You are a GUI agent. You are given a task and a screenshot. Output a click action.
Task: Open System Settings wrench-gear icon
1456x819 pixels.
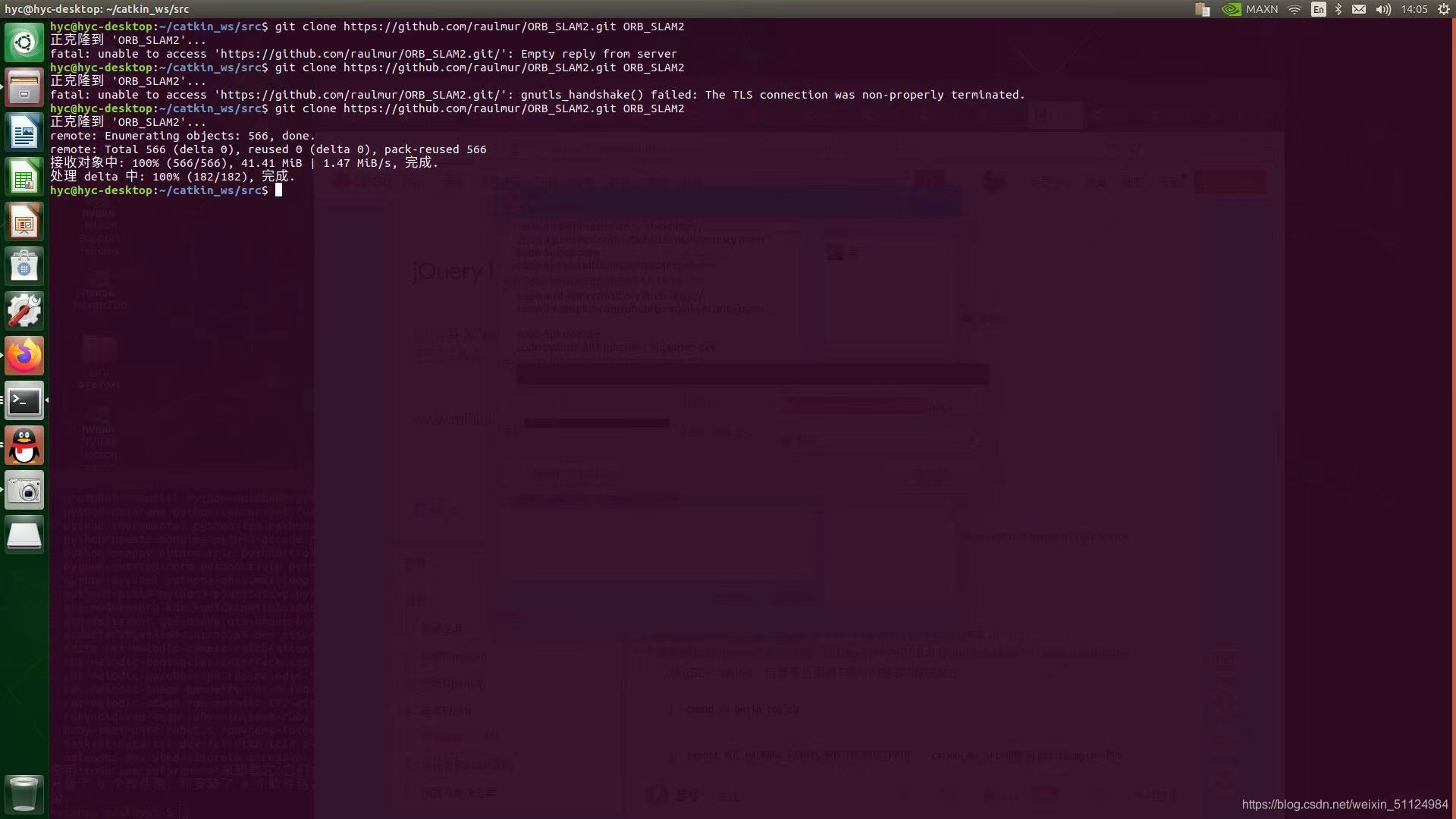[x=24, y=311]
